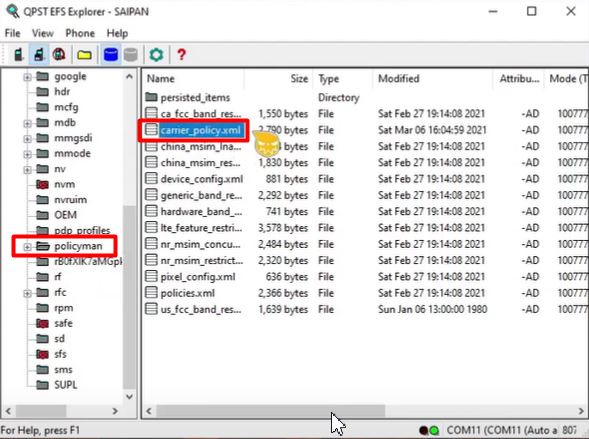
Task: Click the nvm red locked folder icon
Action: point(42,184)
